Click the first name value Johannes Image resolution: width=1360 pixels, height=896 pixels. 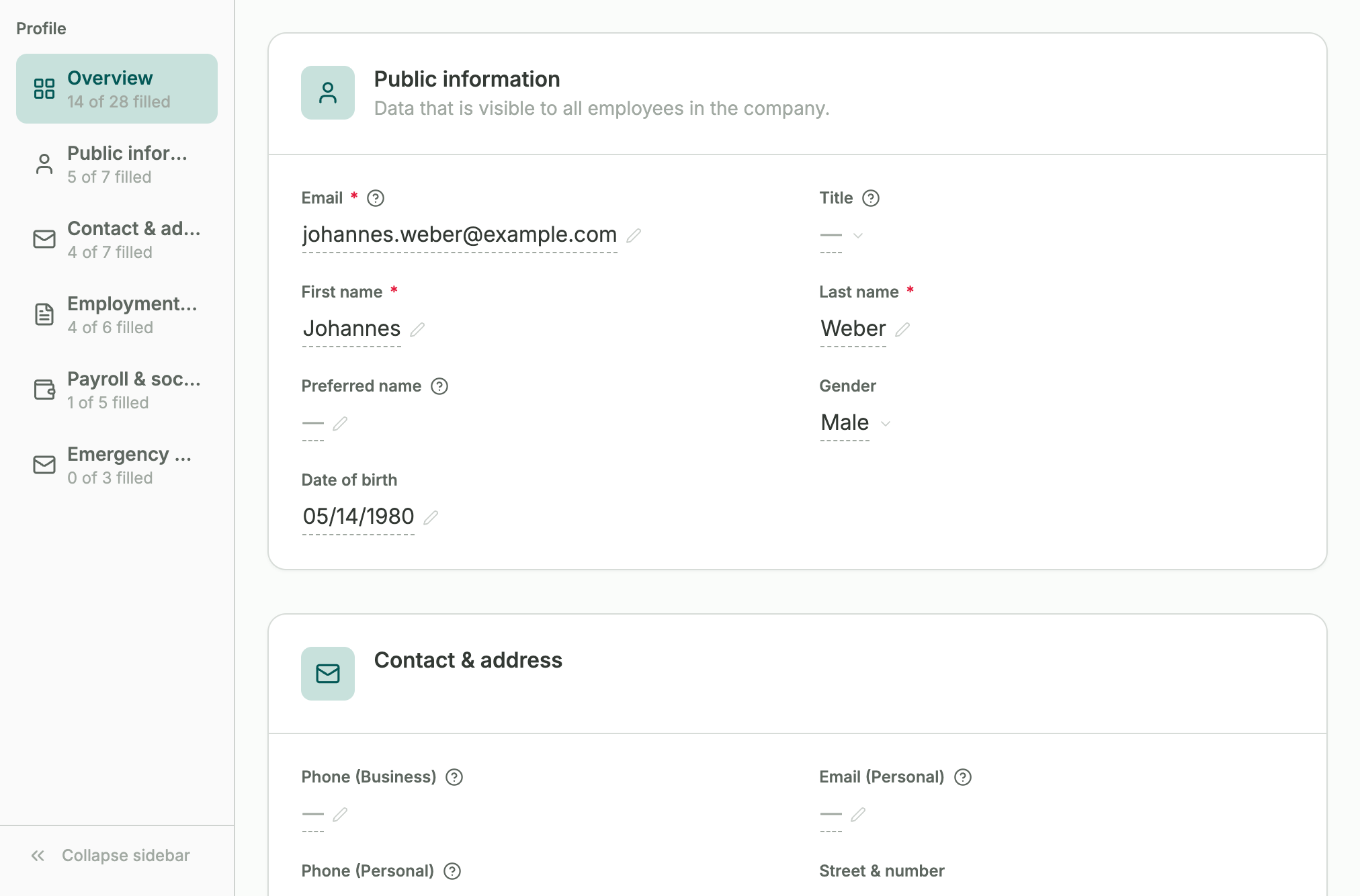click(351, 328)
